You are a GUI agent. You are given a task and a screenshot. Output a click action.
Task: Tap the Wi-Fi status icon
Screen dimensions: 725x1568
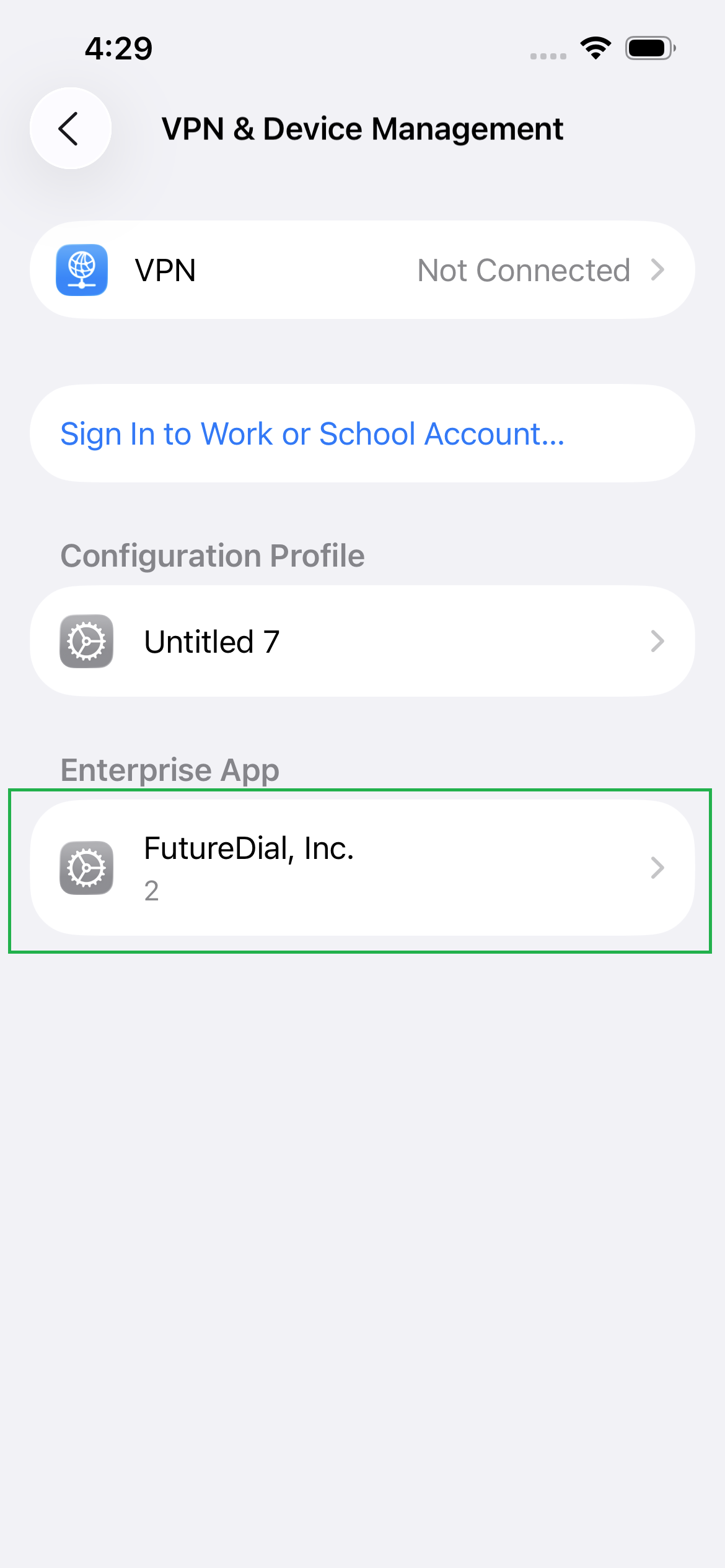click(x=595, y=48)
